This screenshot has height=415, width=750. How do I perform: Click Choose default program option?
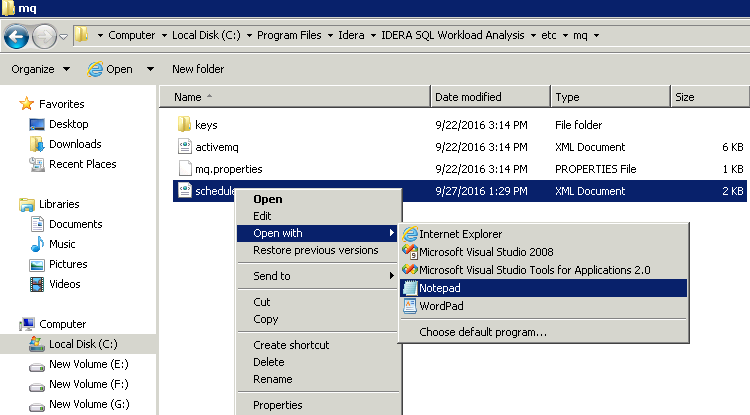483,332
